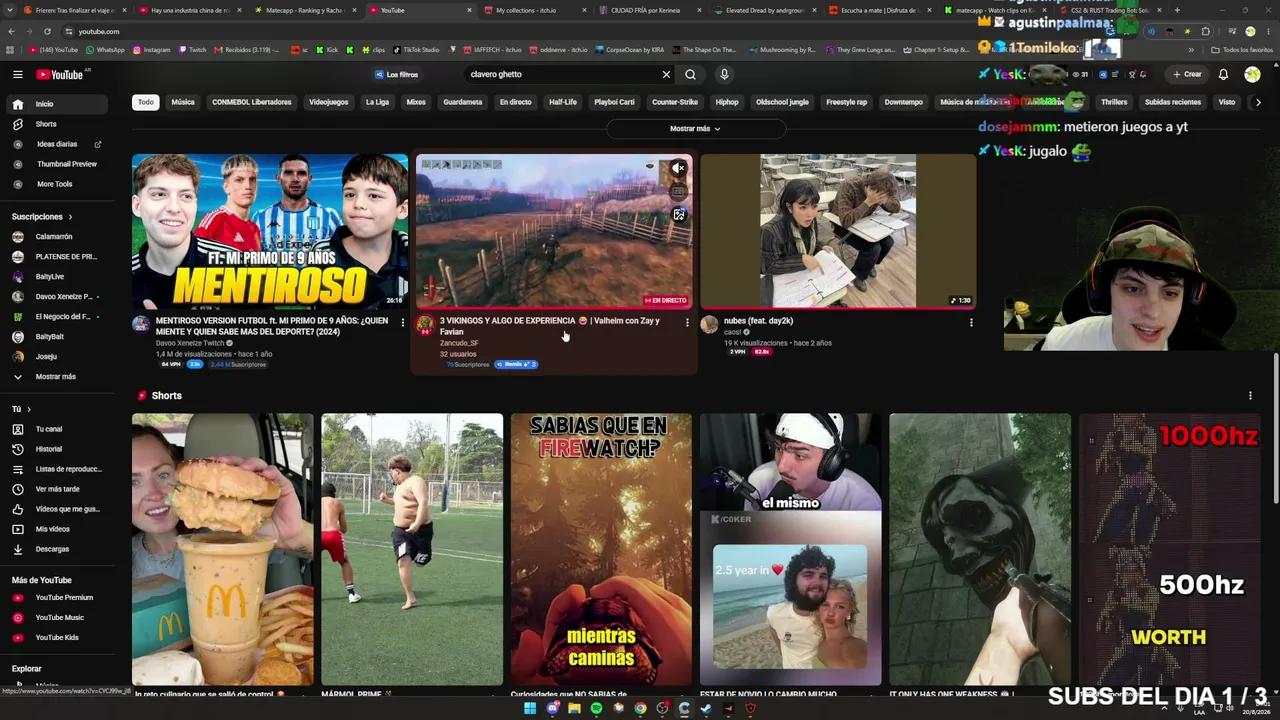Open Ver más tarde list
The width and height of the screenshot is (1280, 720).
point(56,489)
